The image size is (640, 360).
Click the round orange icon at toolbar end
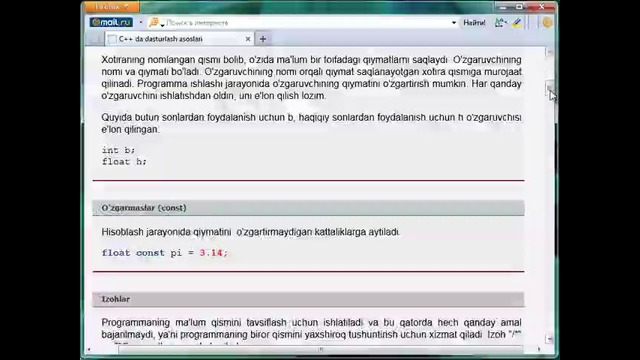547,23
